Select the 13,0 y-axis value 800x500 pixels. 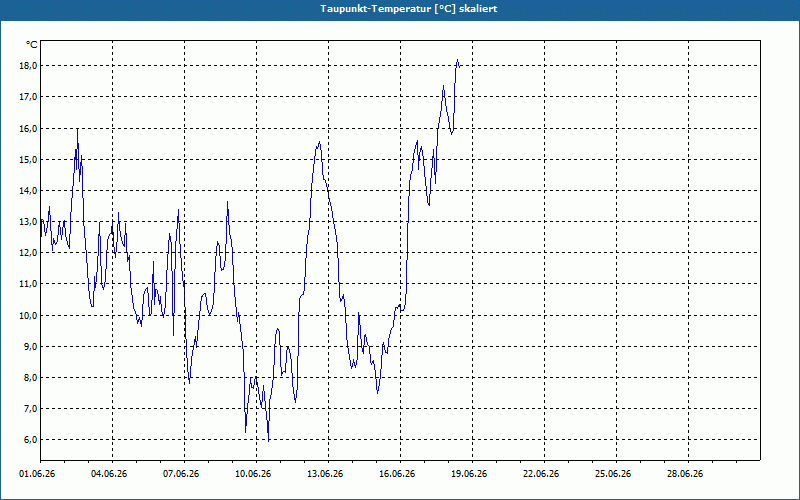28,222
